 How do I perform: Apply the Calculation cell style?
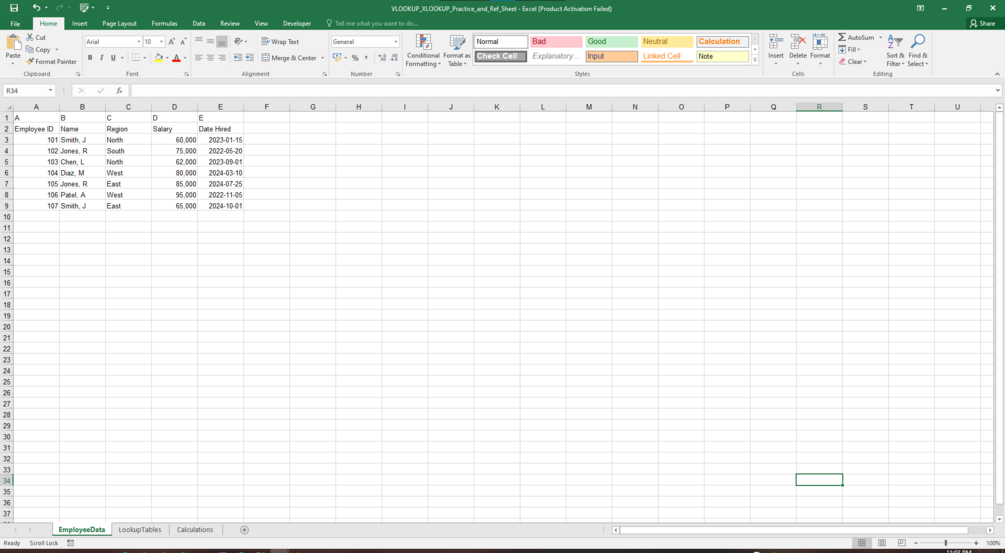point(722,41)
